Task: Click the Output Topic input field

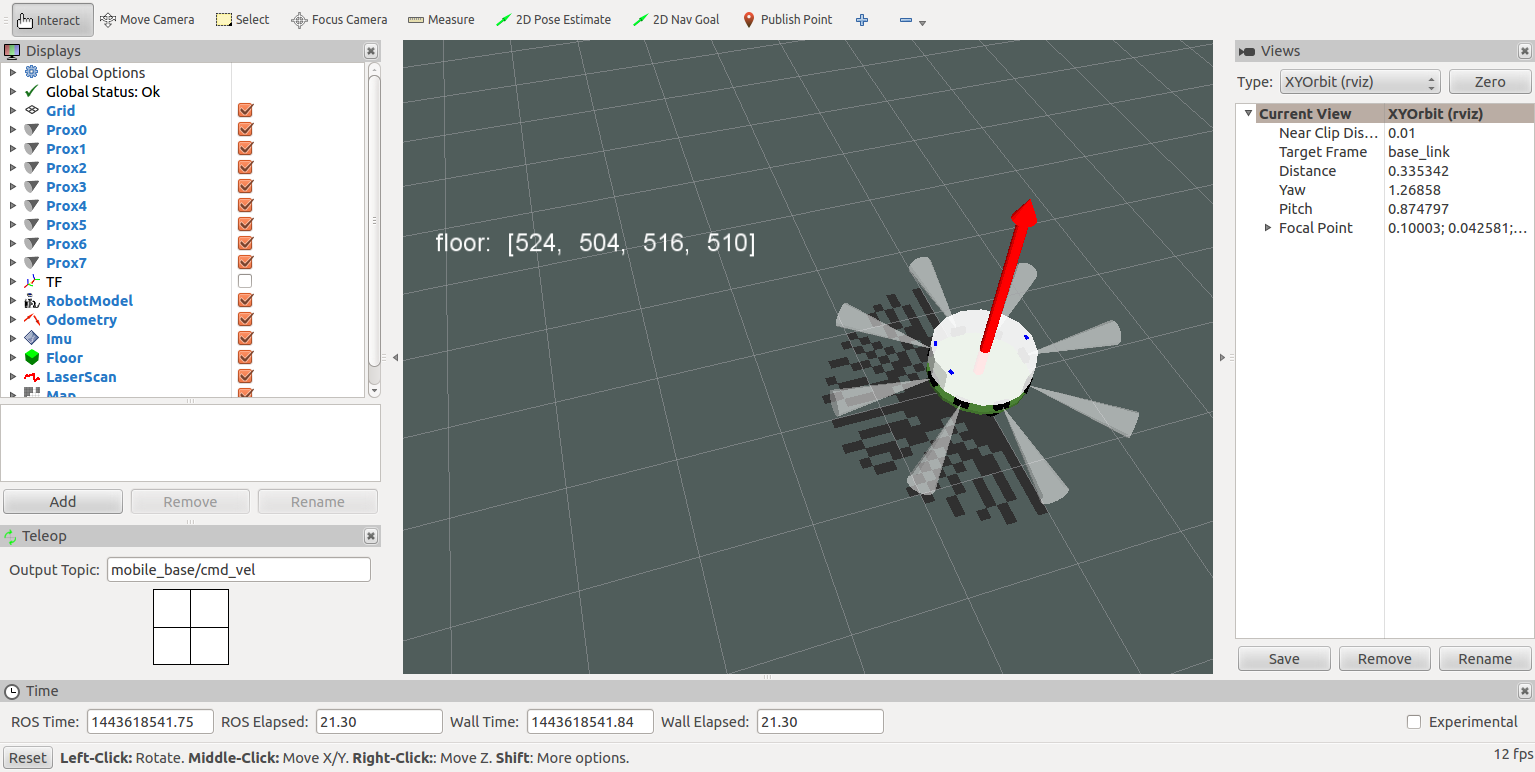Action: (238, 570)
